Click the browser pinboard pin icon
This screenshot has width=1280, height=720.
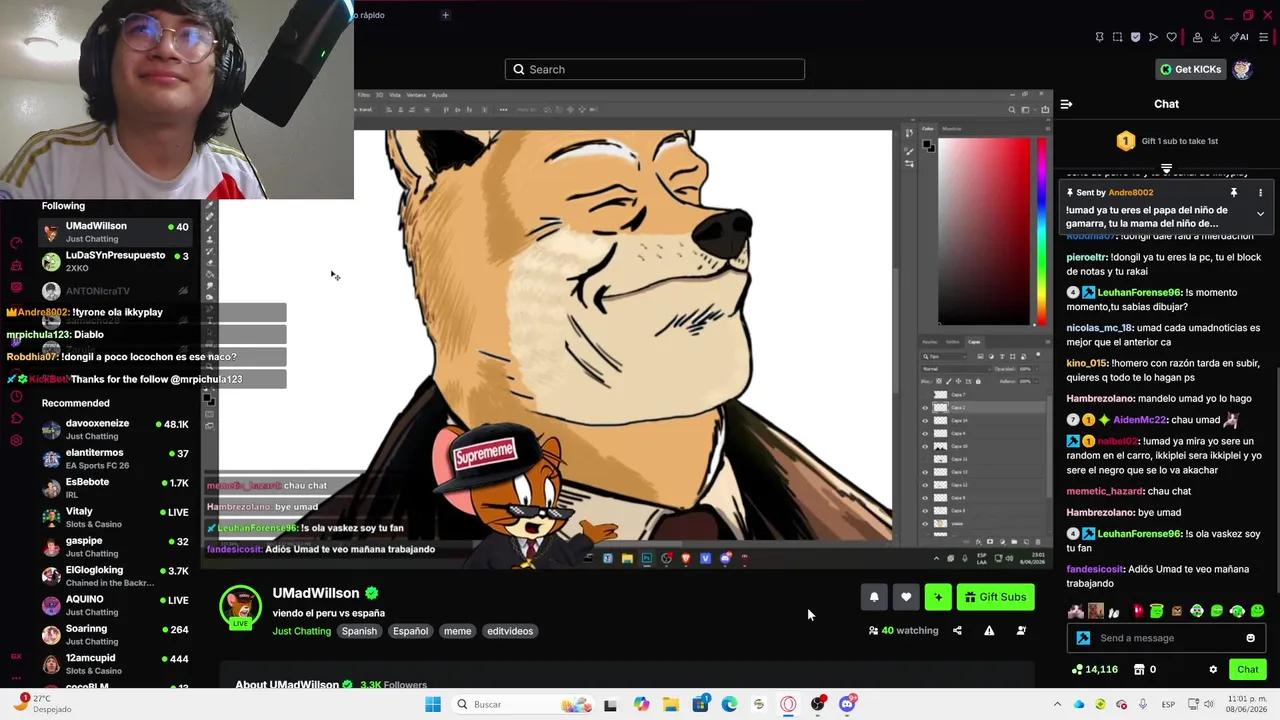pos(1099,37)
